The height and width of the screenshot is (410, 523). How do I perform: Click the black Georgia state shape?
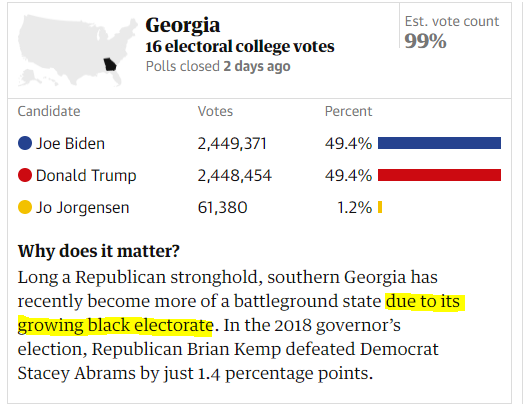click(x=110, y=64)
